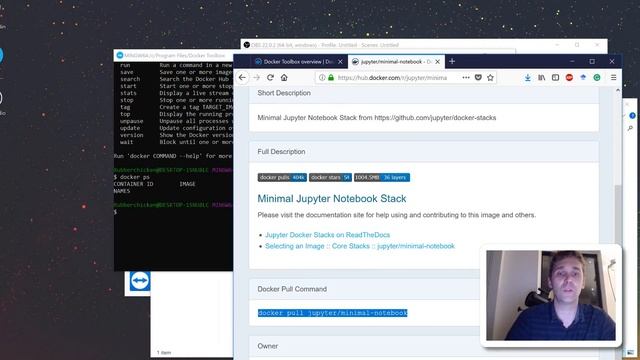Select the jupyter/minimal-notebook tab
The height and width of the screenshot is (360, 640).
(396, 62)
